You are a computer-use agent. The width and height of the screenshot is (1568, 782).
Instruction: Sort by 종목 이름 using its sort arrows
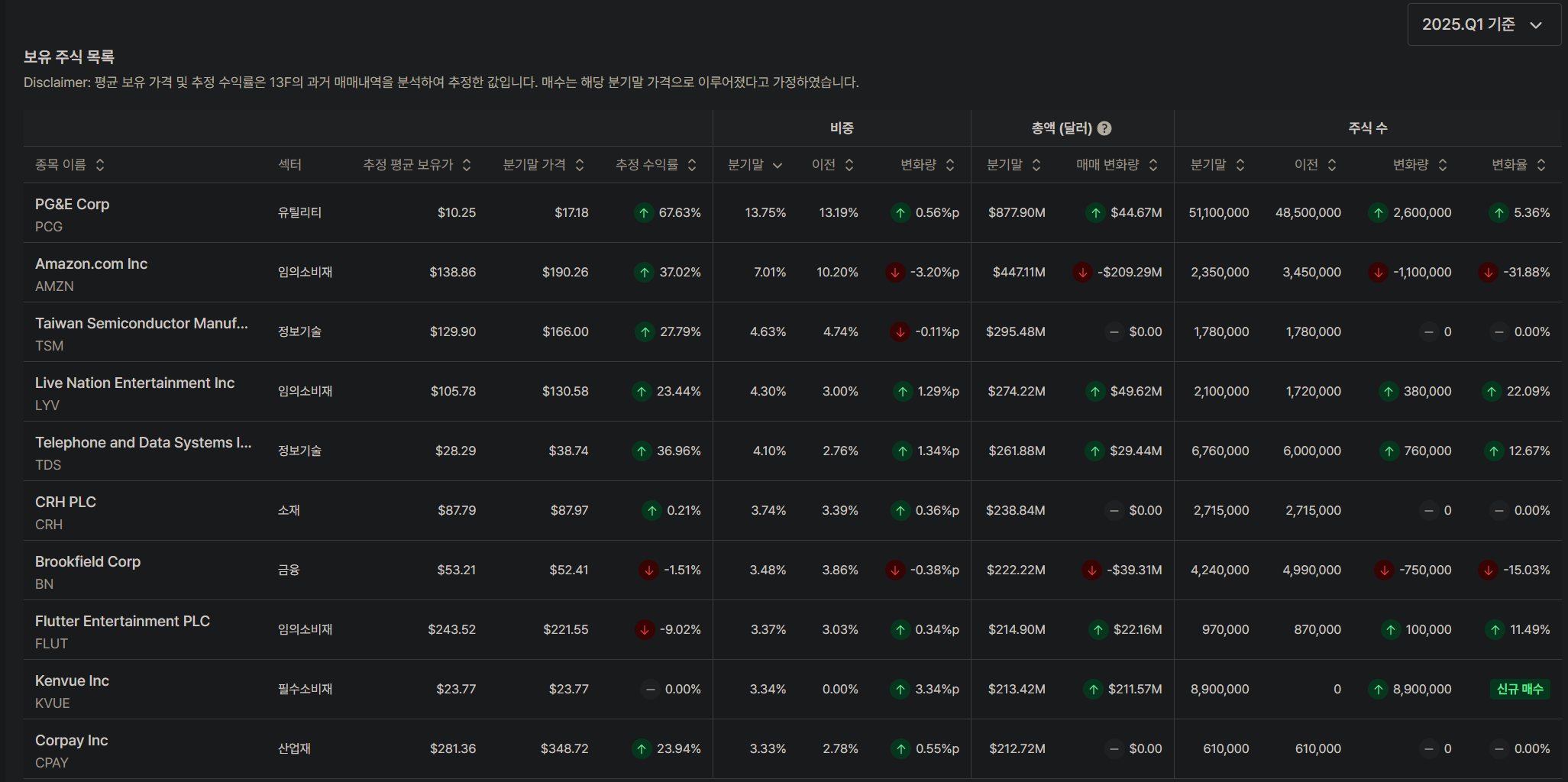(x=100, y=165)
